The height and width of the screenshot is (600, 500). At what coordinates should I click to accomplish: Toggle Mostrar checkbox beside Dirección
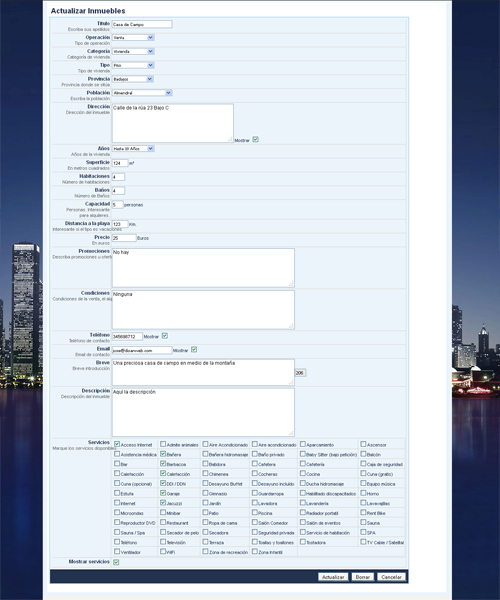(256, 139)
